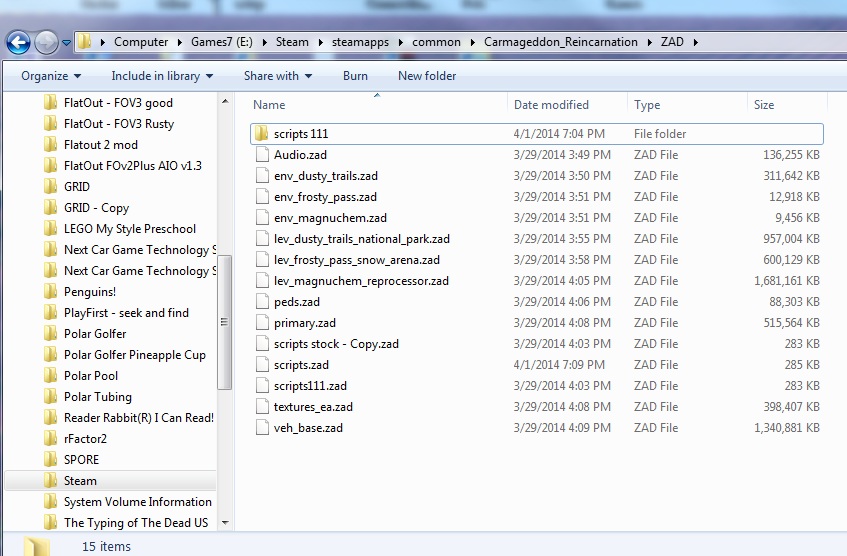Open Include in library menu

tap(162, 76)
